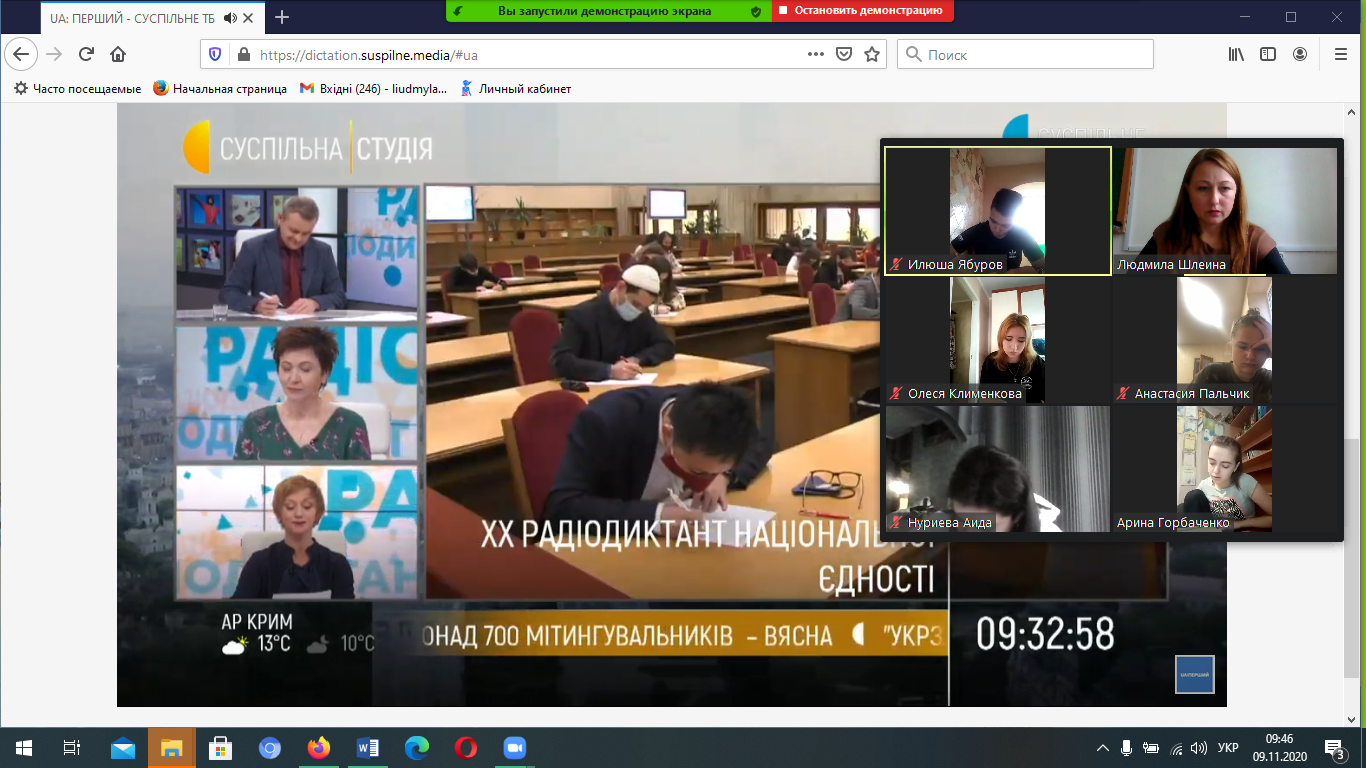Click the microphone tray icon
This screenshot has height=768, width=1366.
point(1127,748)
